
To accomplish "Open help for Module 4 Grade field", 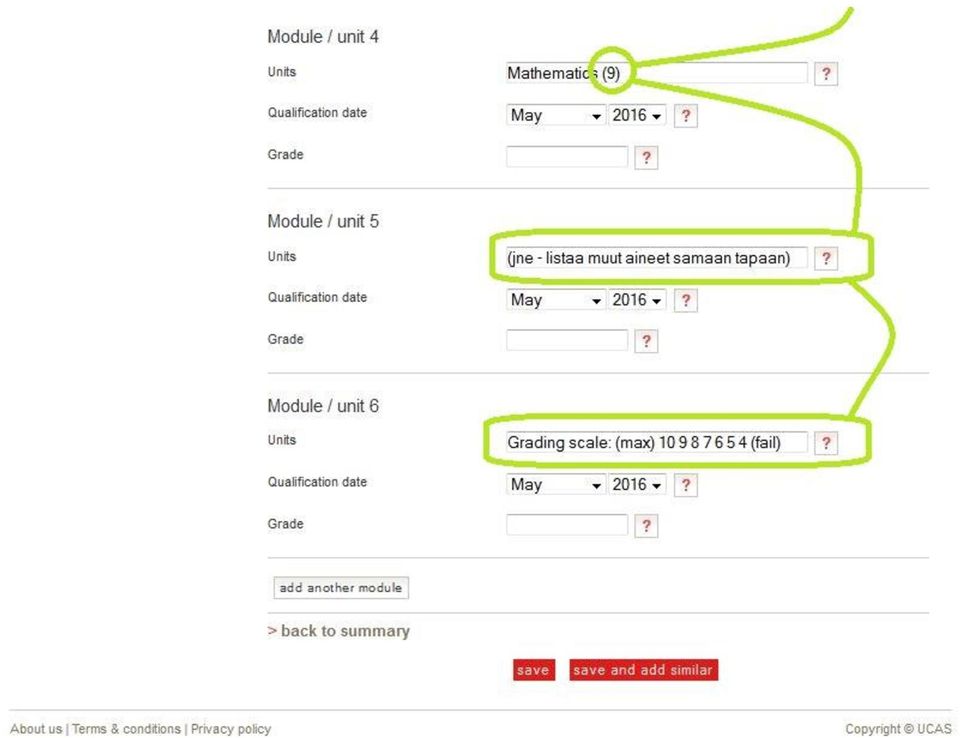I will click(646, 157).
